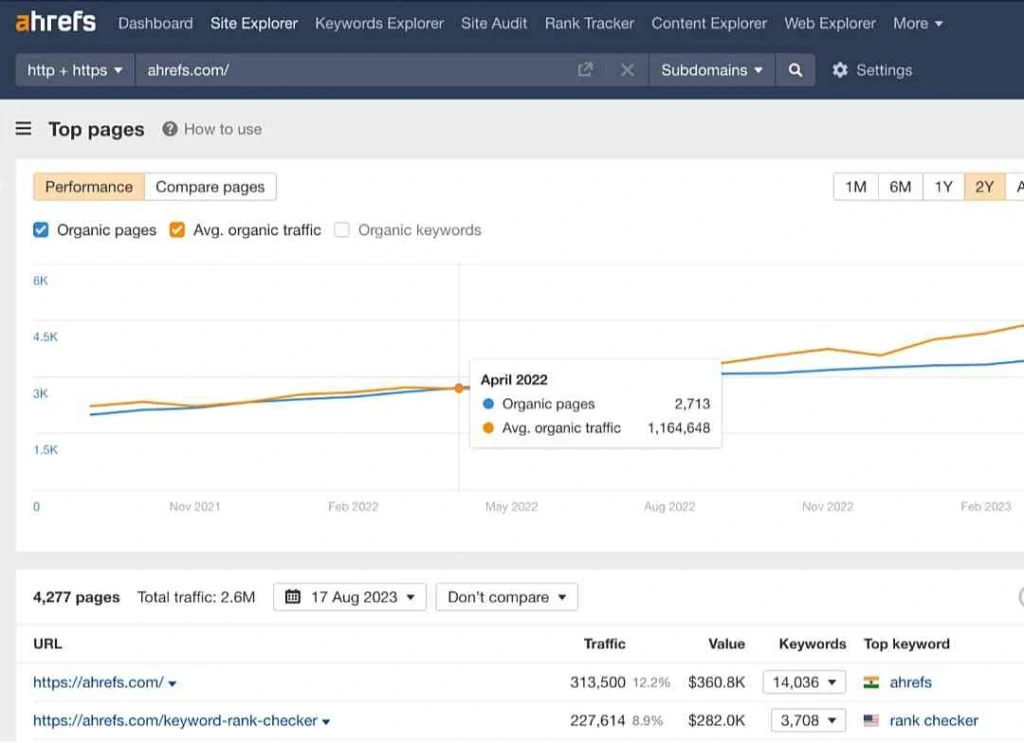Click the magnifier search button
Viewport: 1024px width, 743px height.
(x=795, y=70)
